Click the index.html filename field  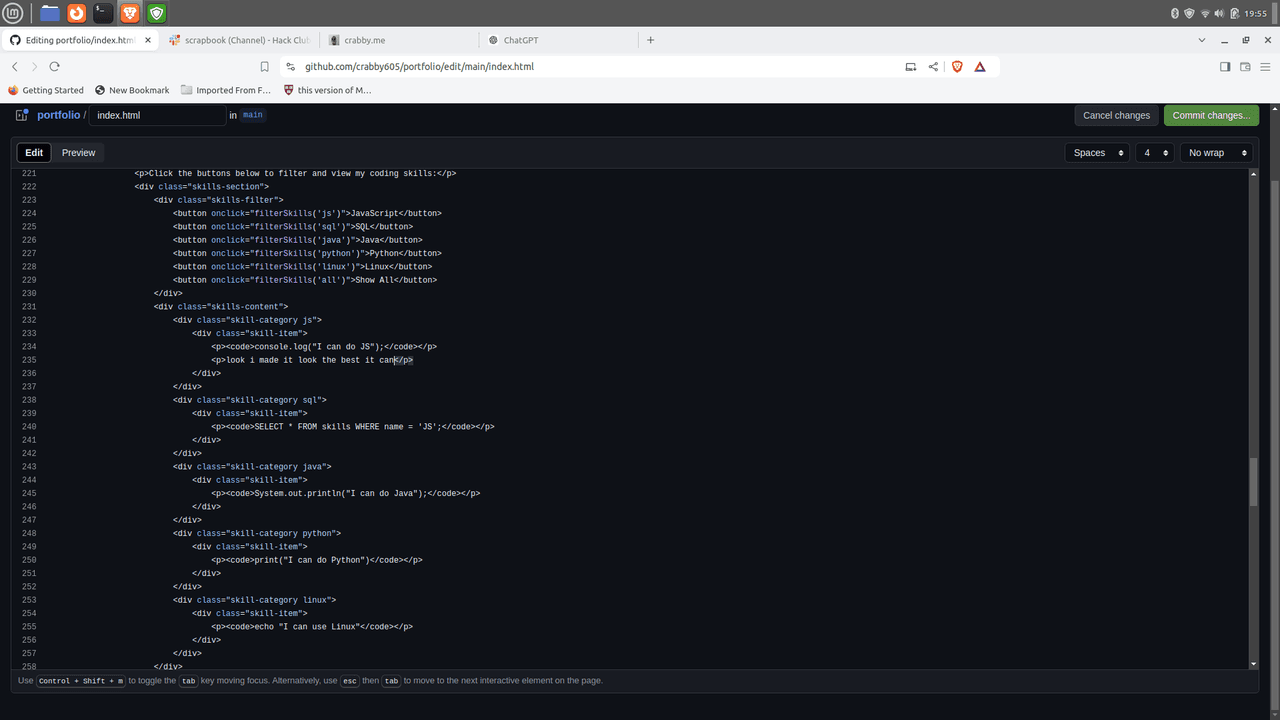pyautogui.click(x=157, y=115)
